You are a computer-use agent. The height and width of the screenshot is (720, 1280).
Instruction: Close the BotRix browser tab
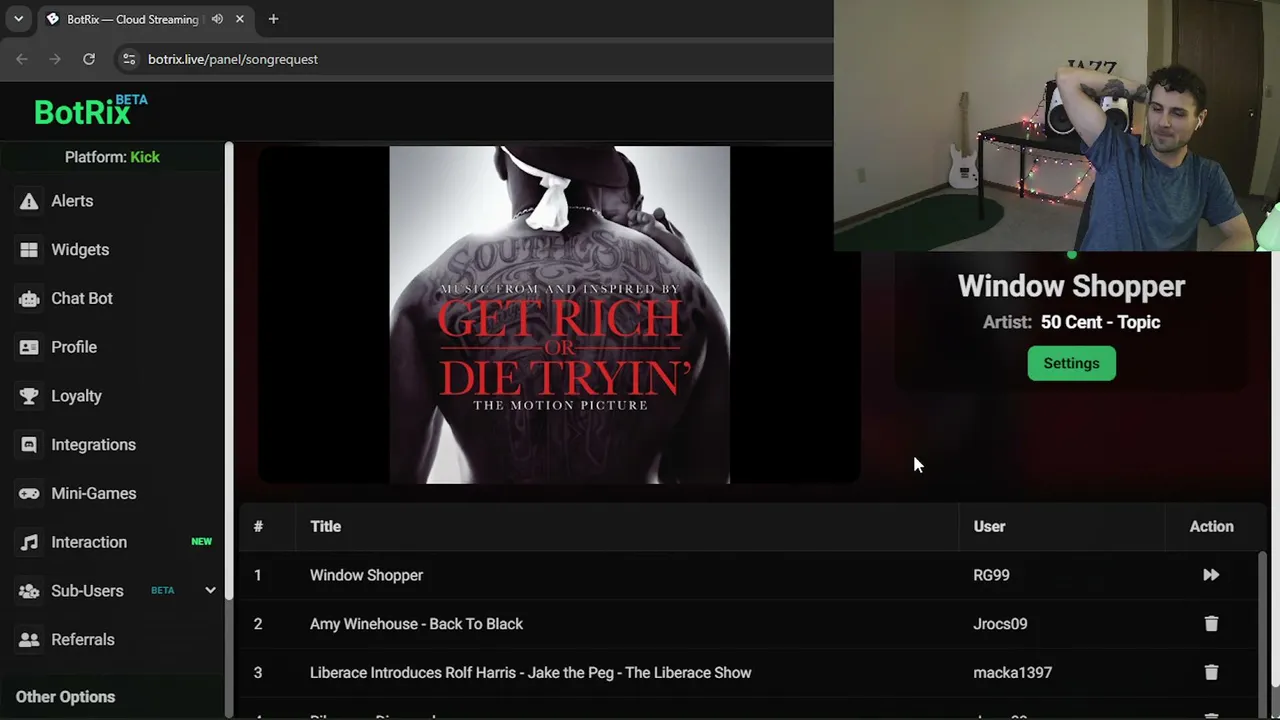point(240,19)
